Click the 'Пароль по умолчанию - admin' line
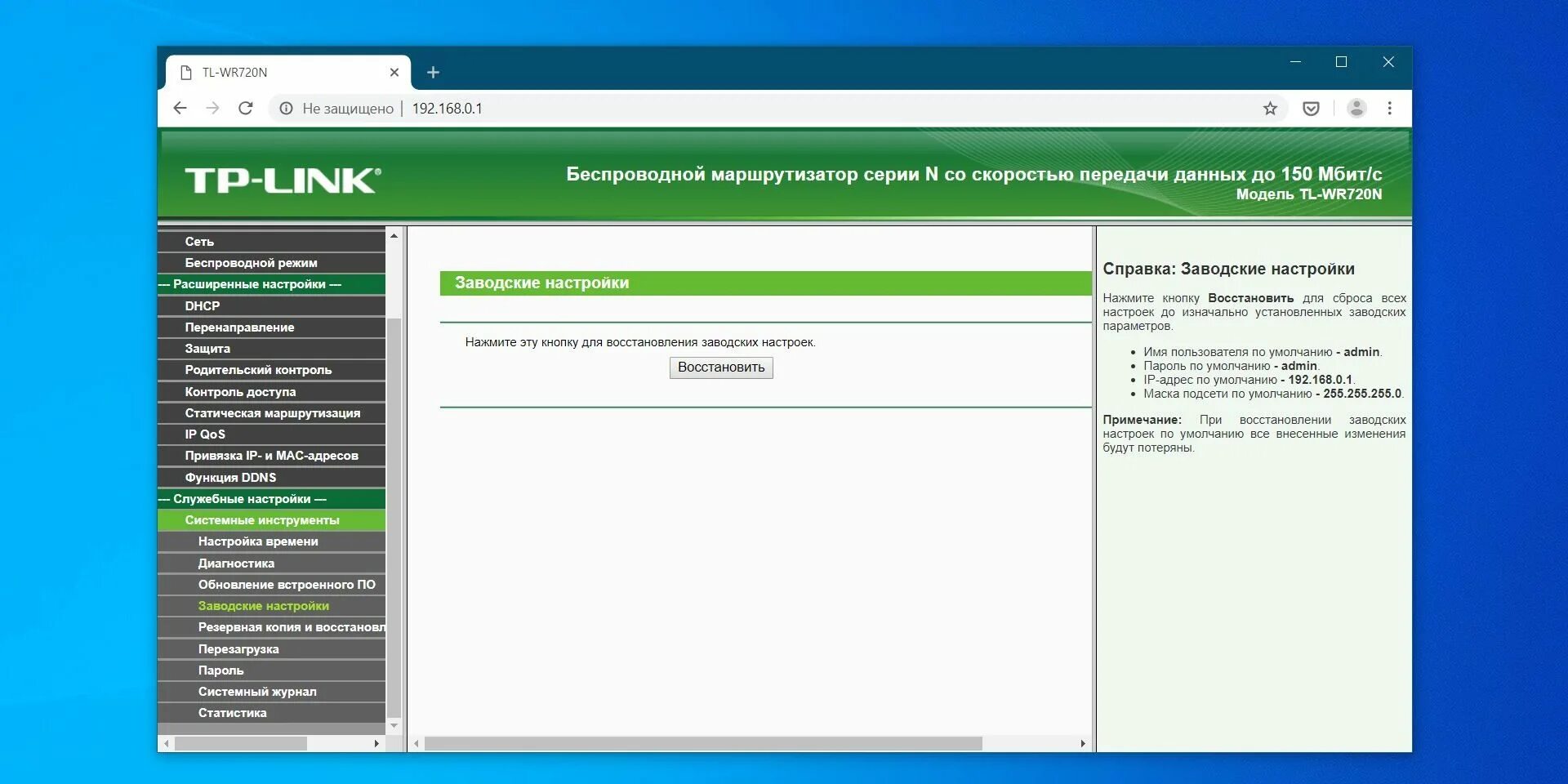This screenshot has height=784, width=1568. click(1232, 366)
